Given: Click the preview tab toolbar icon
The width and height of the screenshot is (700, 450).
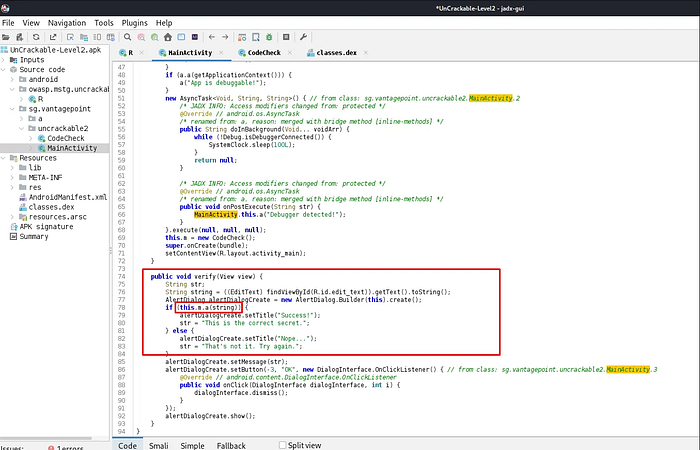Looking at the screenshot, I should pos(110,37).
